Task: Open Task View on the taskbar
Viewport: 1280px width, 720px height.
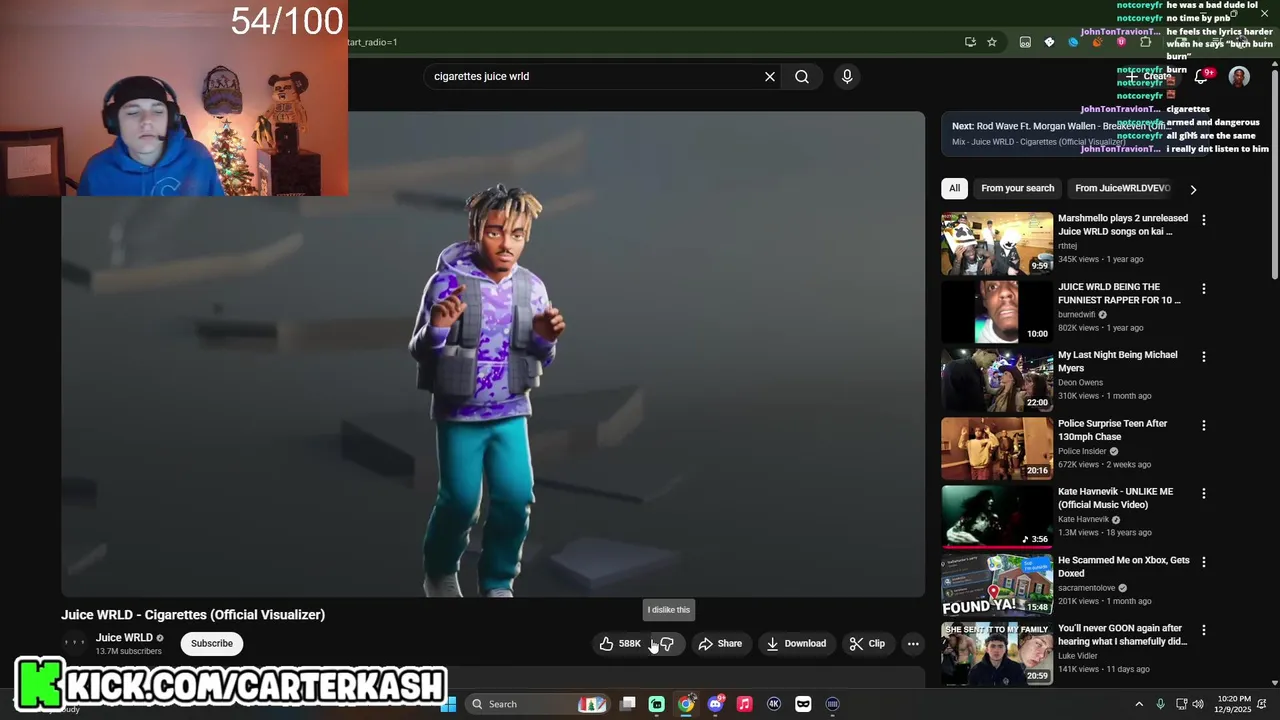Action: pyautogui.click(x=627, y=704)
